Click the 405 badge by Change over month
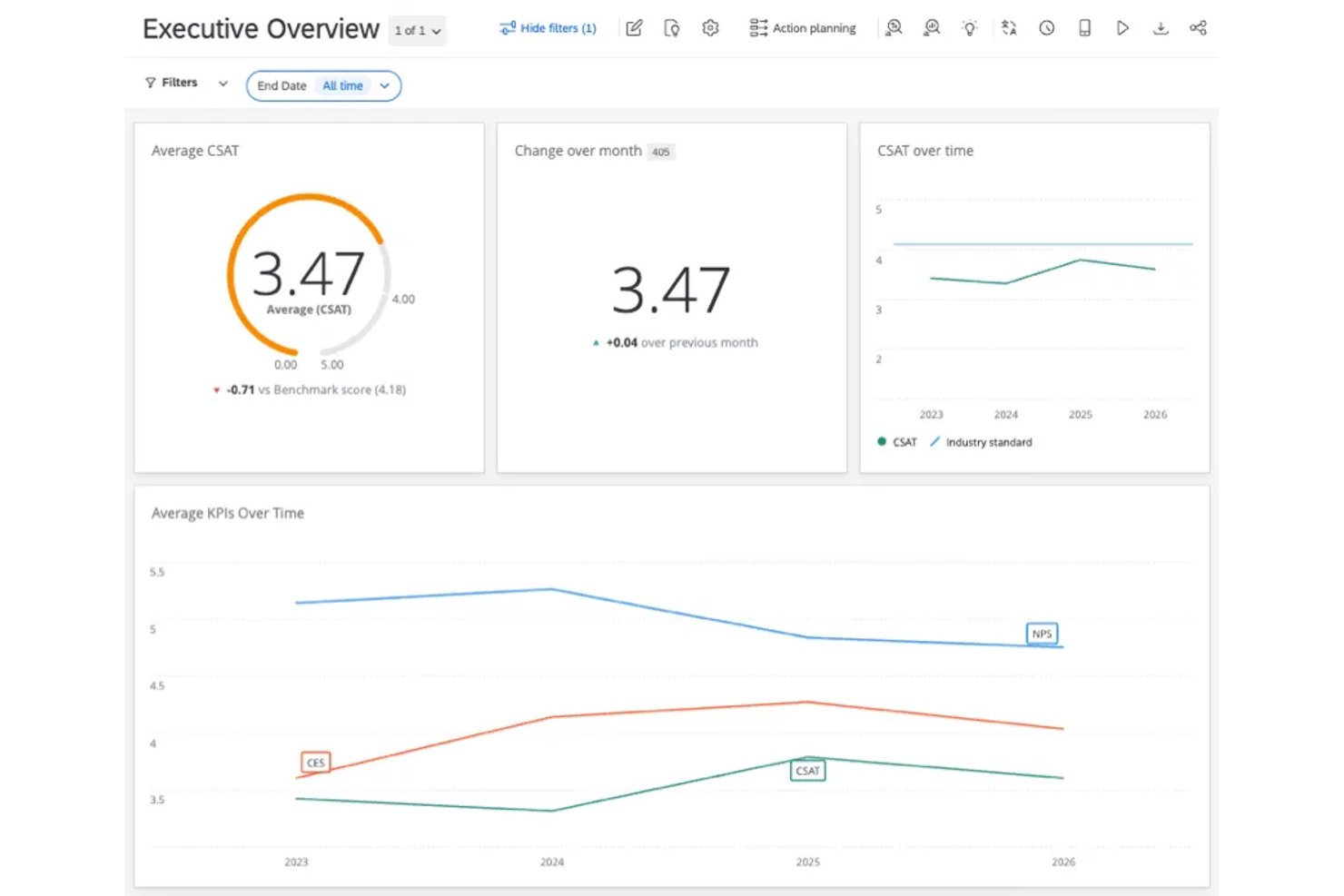Viewport: 1344px width, 896px height. click(x=661, y=152)
